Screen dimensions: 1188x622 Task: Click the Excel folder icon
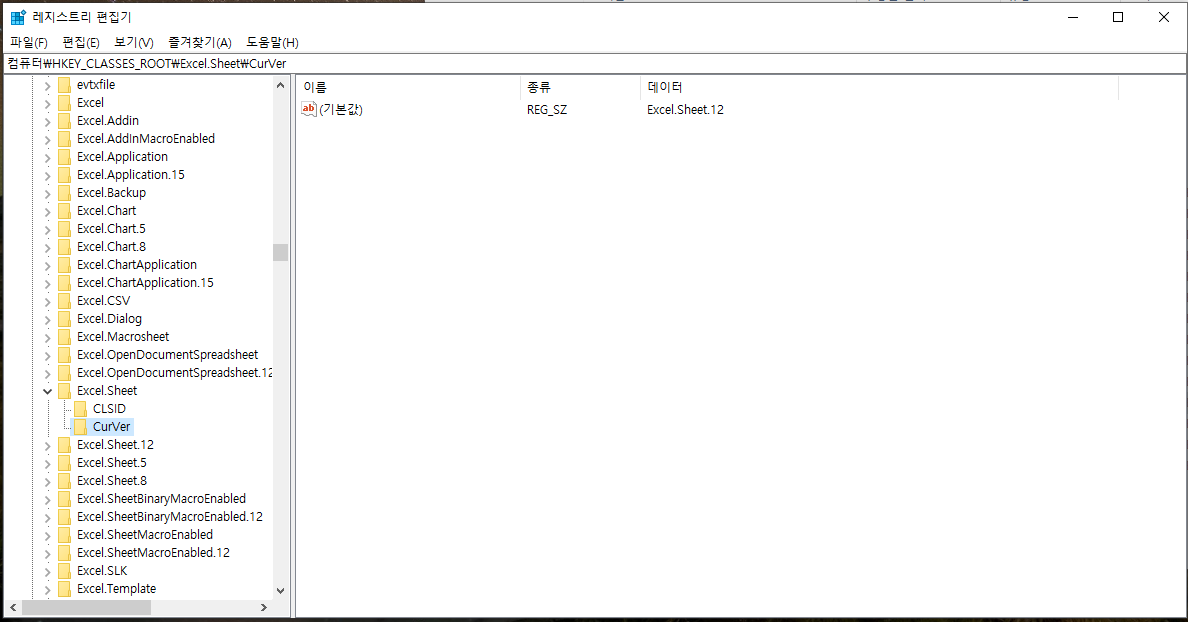tap(64, 103)
